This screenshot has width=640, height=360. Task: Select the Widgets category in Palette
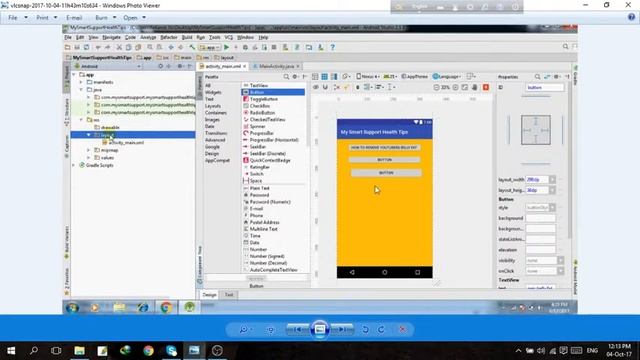[x=213, y=92]
